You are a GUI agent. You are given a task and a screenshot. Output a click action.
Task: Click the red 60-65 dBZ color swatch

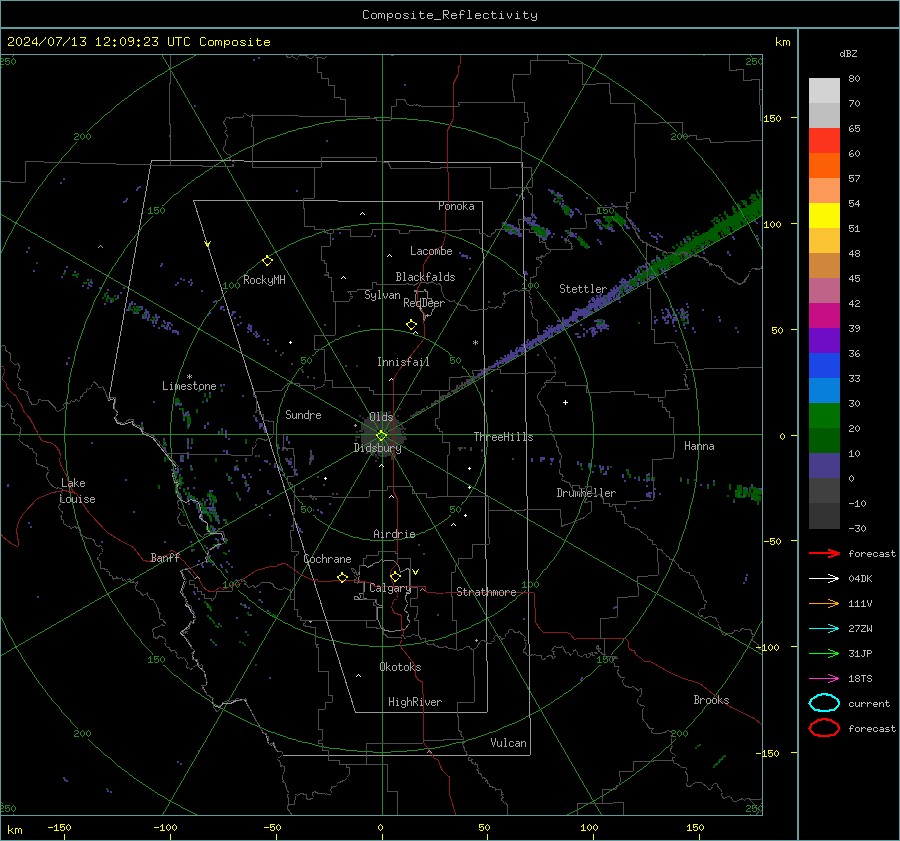point(824,140)
